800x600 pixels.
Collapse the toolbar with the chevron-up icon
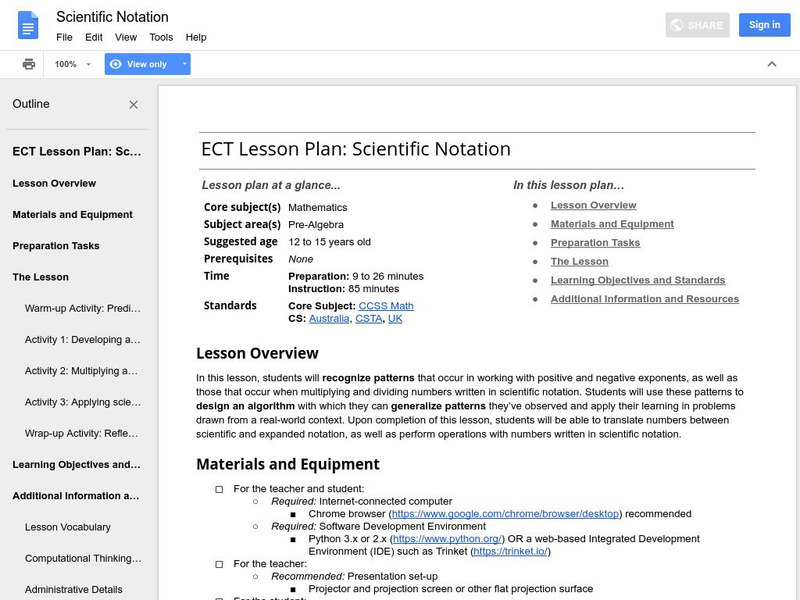pyautogui.click(x=772, y=64)
